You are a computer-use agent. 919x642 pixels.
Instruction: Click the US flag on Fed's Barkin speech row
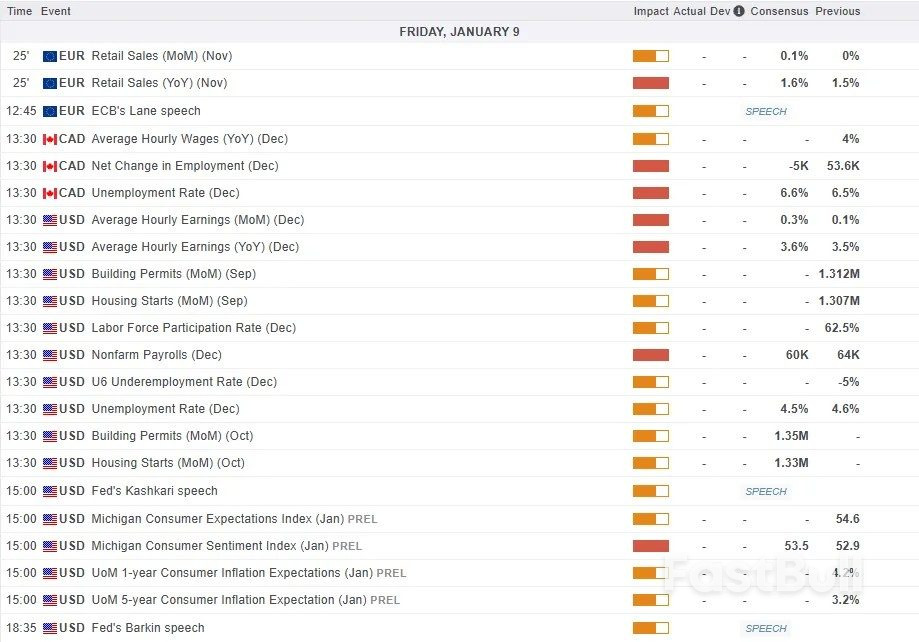(x=49, y=628)
